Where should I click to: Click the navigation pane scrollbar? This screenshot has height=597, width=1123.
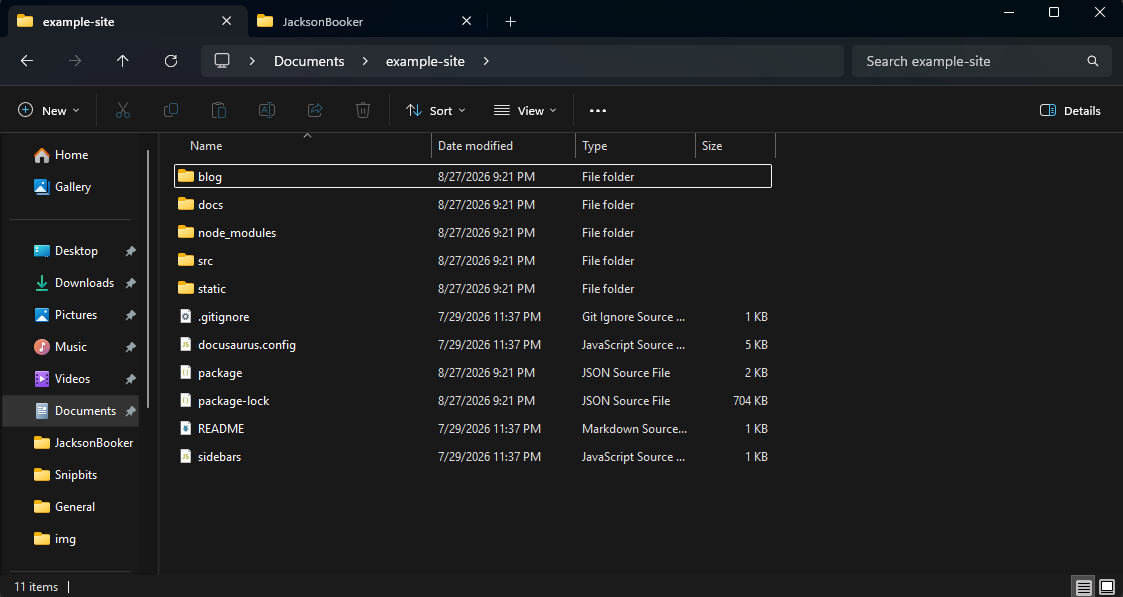click(x=148, y=279)
